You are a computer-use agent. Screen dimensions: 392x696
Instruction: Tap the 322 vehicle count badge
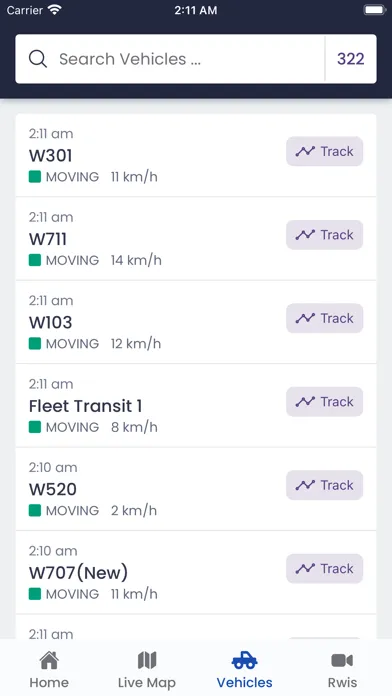(351, 59)
